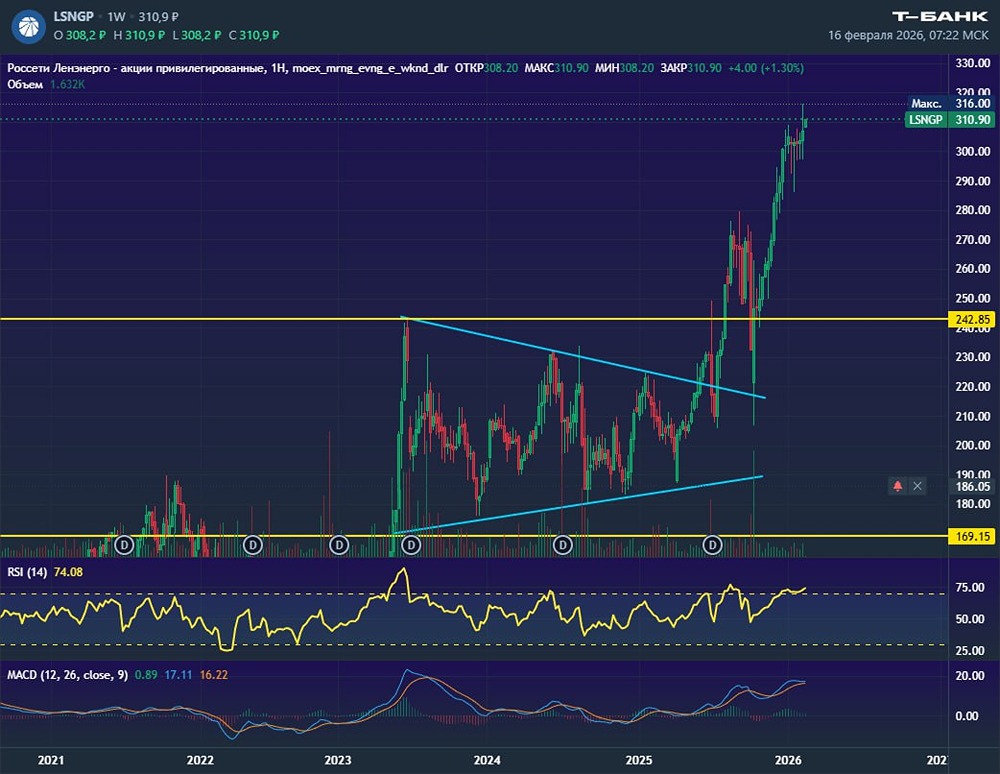The image size is (1000, 774).
Task: Click the MACD 0.00 axis label
Action: tap(967, 717)
